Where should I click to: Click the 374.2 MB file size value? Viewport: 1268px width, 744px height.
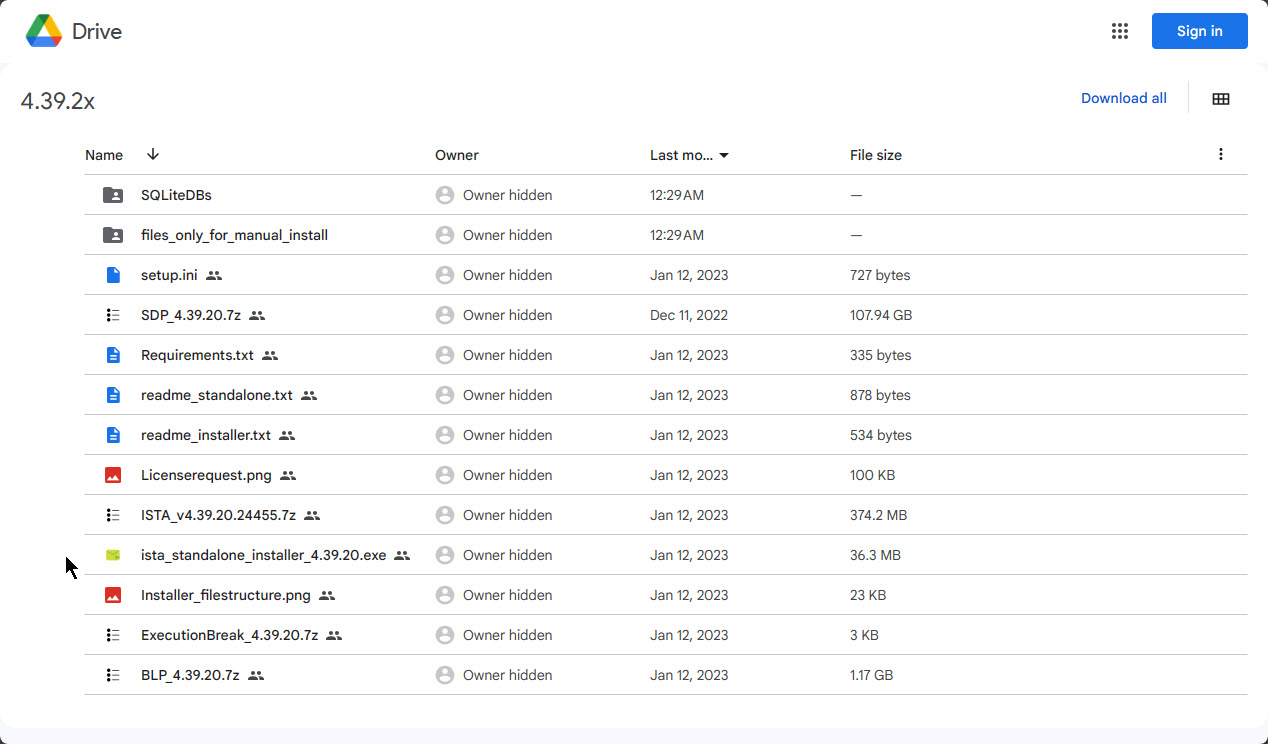coord(878,515)
